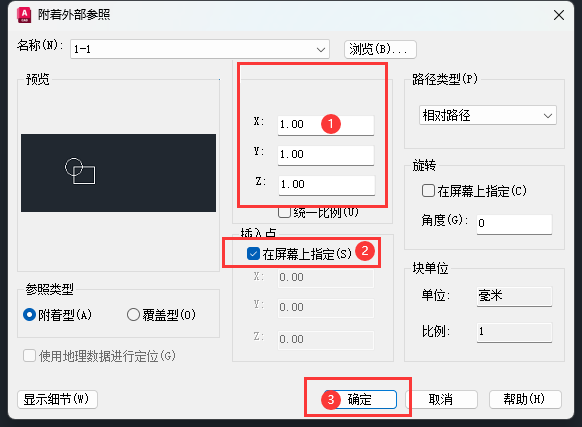Viewport: 582px width, 427px height.
Task: Click the scale Y input field
Action: tap(326, 155)
